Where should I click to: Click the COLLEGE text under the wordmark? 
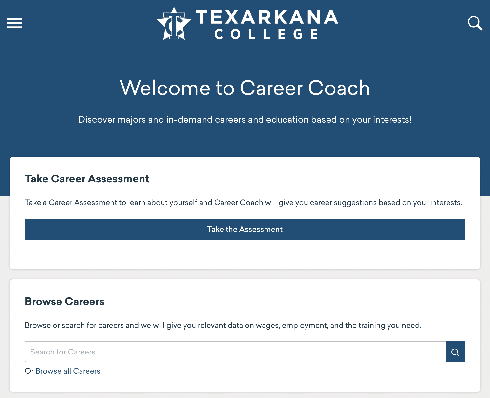266,34
